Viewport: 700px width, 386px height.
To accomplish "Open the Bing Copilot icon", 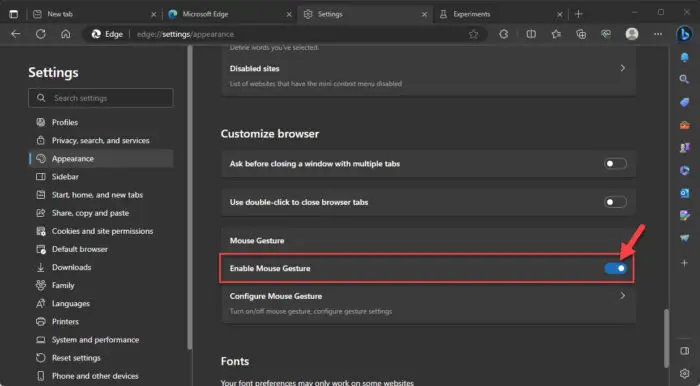I will (x=684, y=34).
